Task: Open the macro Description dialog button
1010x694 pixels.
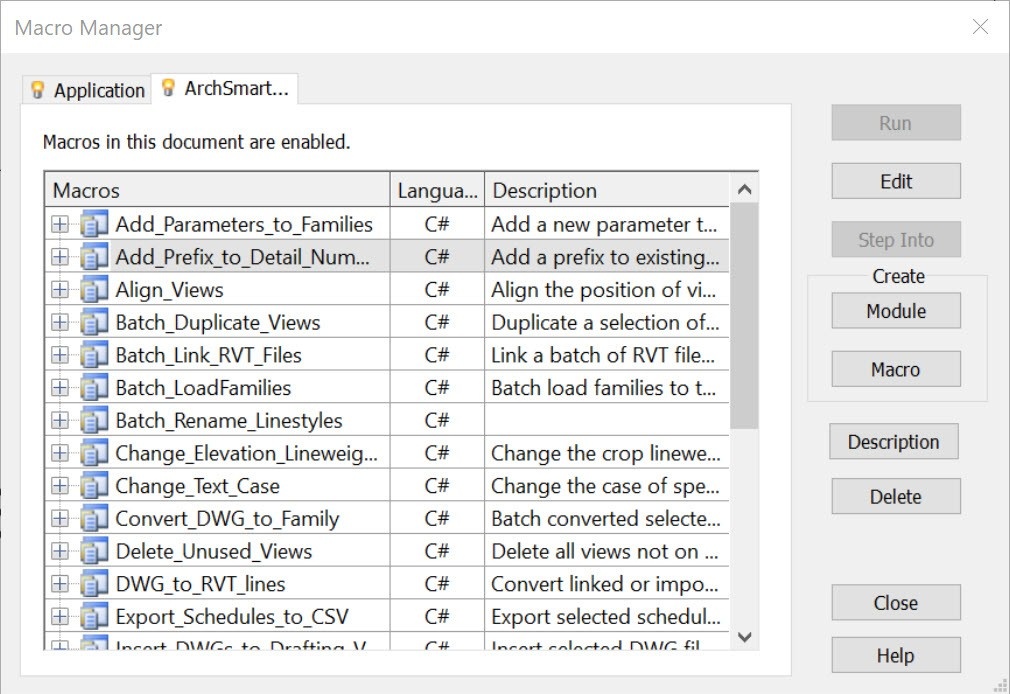Action: click(x=893, y=442)
